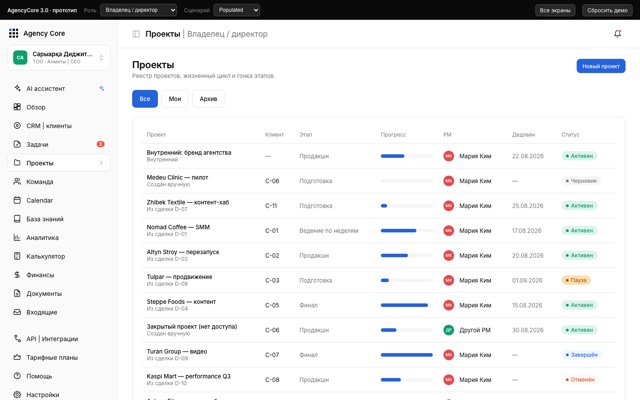Click the Проекты folder icon
Viewport: 640px width, 400px height.
[17, 163]
